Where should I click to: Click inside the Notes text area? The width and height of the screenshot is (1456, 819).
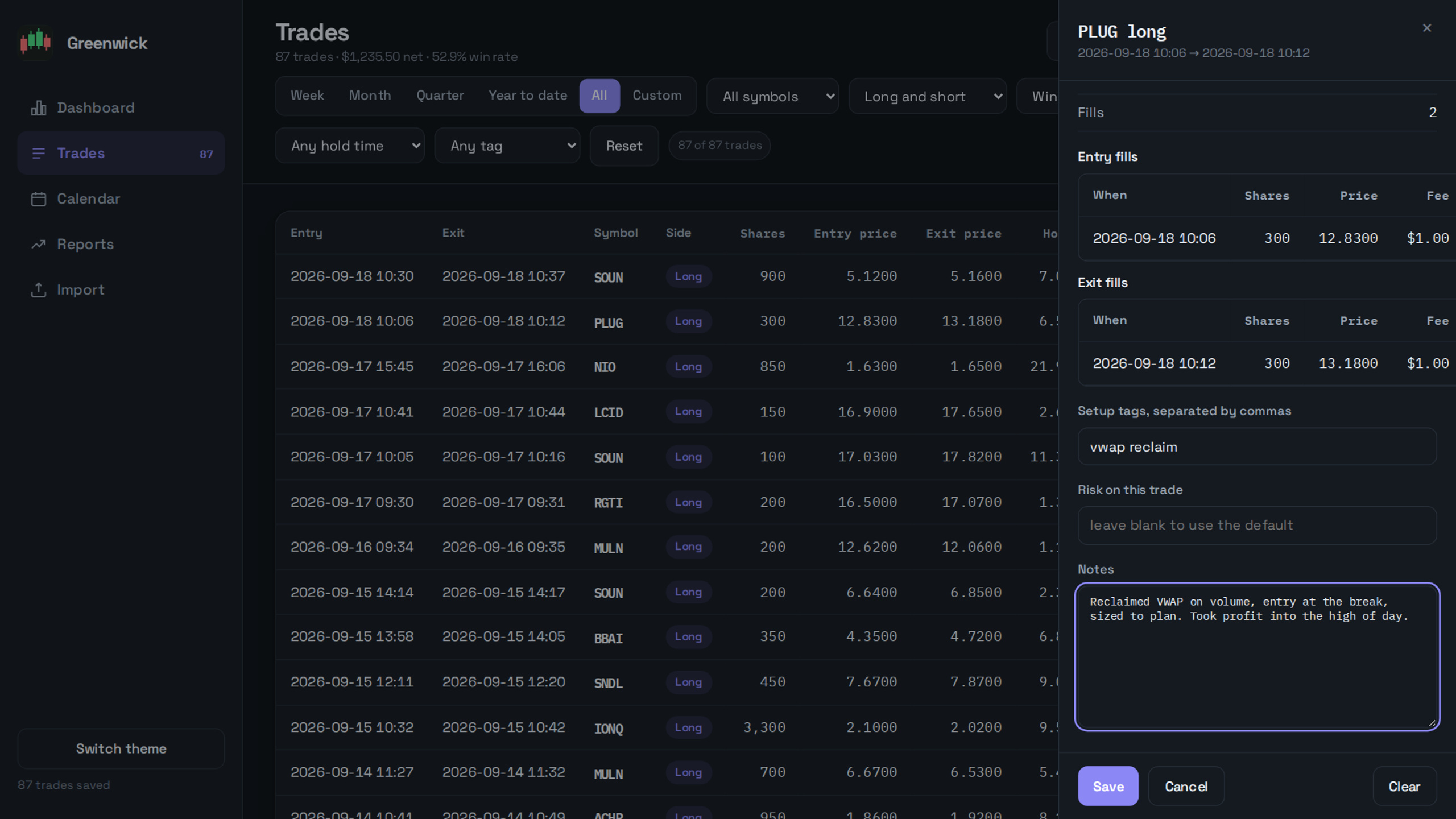1257,657
